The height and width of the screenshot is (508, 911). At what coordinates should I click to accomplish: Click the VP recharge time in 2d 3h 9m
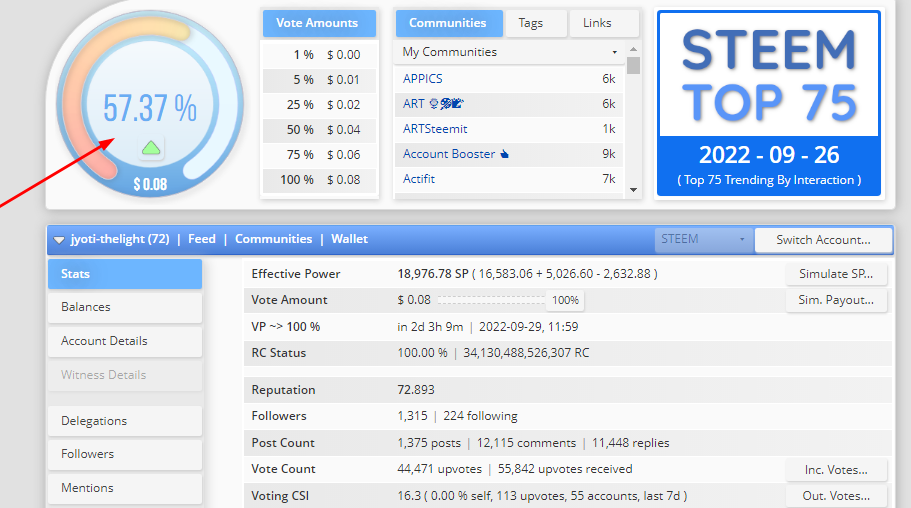[x=430, y=327]
